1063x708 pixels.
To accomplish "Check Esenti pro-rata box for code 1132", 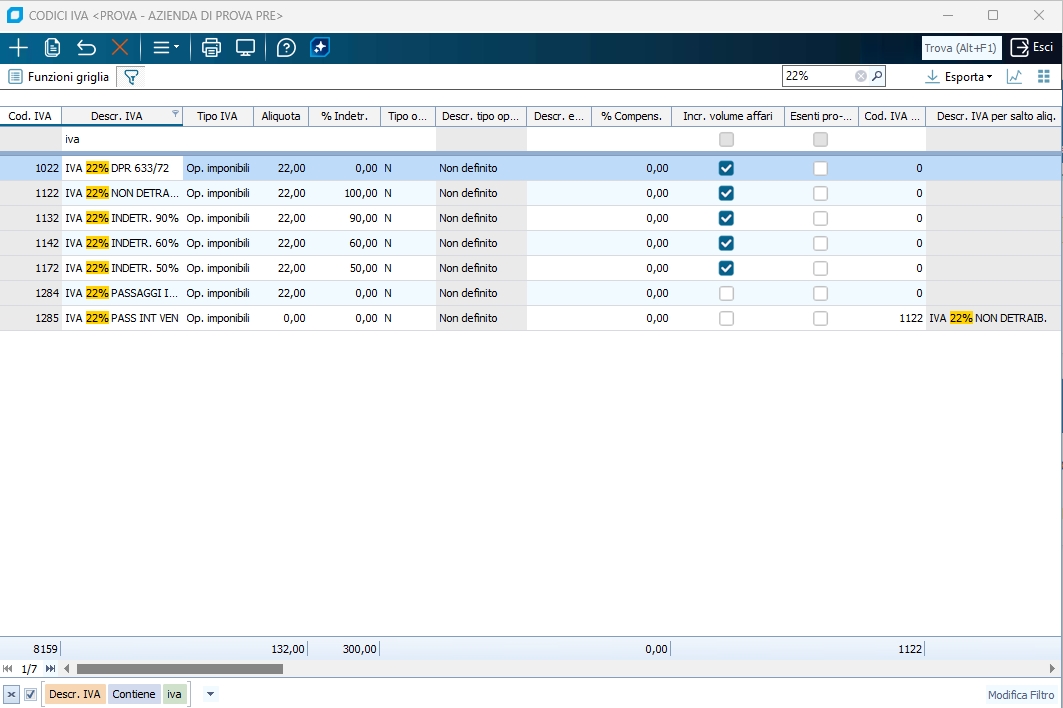I will coord(820,218).
